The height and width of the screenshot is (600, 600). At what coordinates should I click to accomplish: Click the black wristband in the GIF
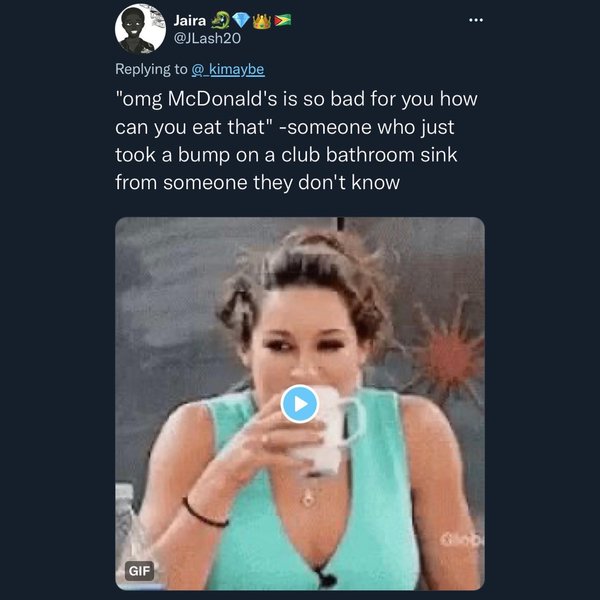[x=204, y=515]
